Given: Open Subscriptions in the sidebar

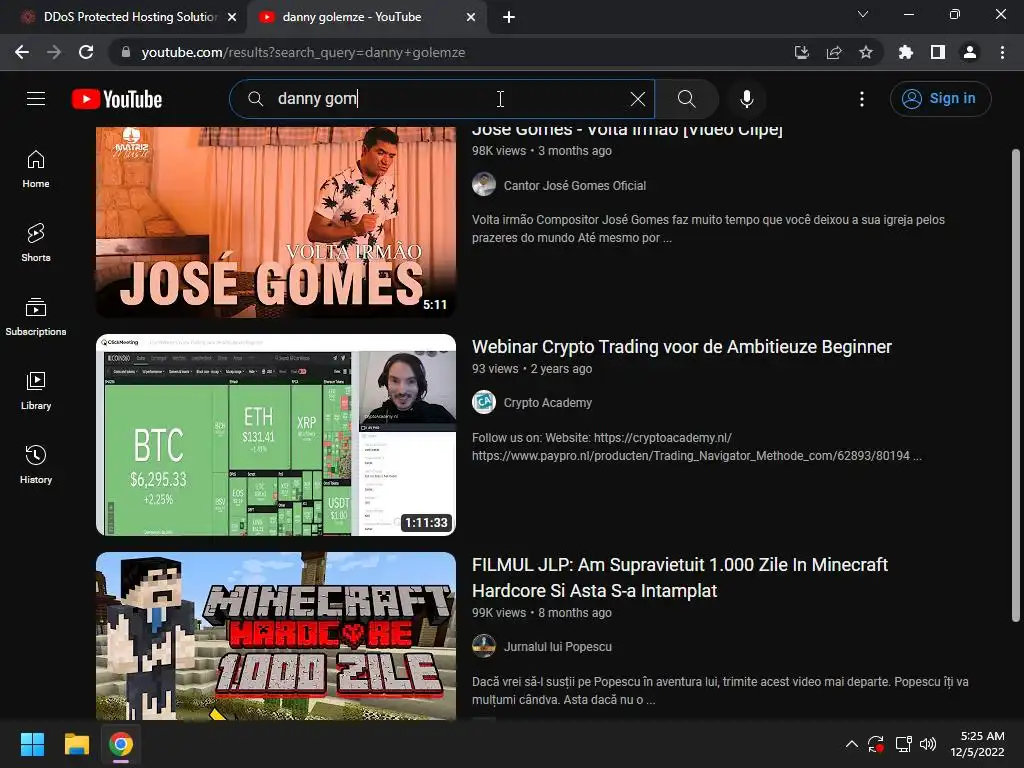Looking at the screenshot, I should [36, 316].
